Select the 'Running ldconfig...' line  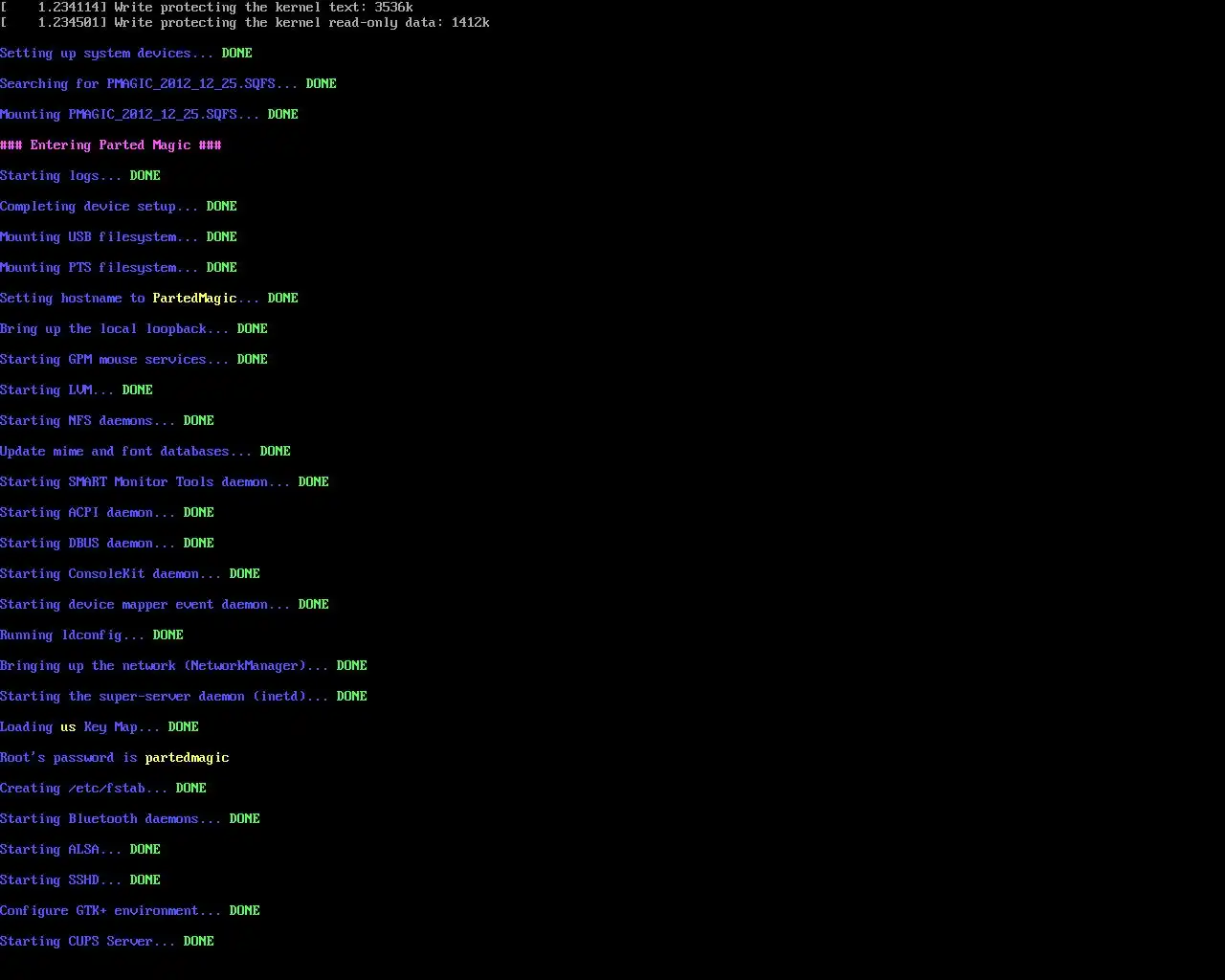pyautogui.click(x=92, y=635)
